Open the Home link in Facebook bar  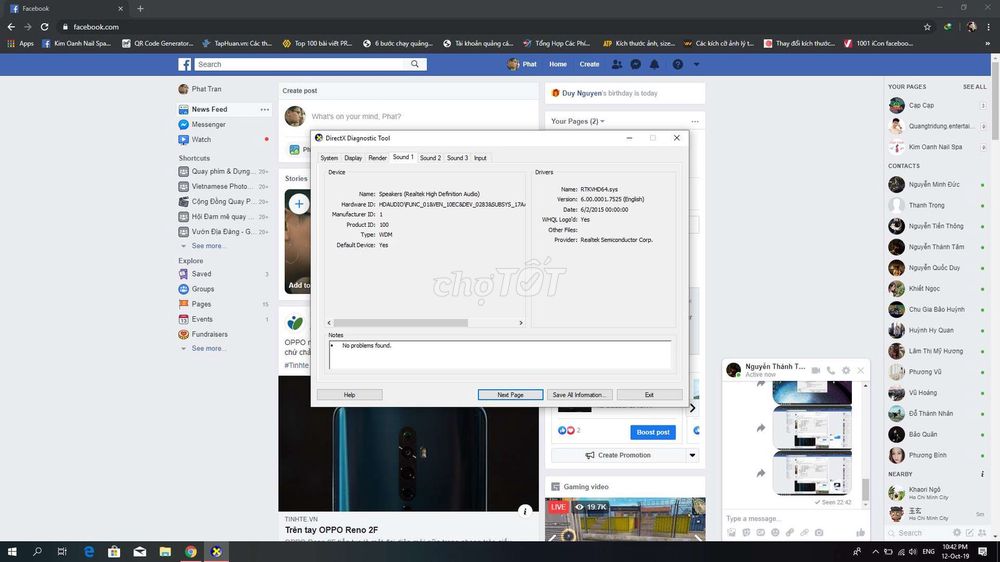558,64
